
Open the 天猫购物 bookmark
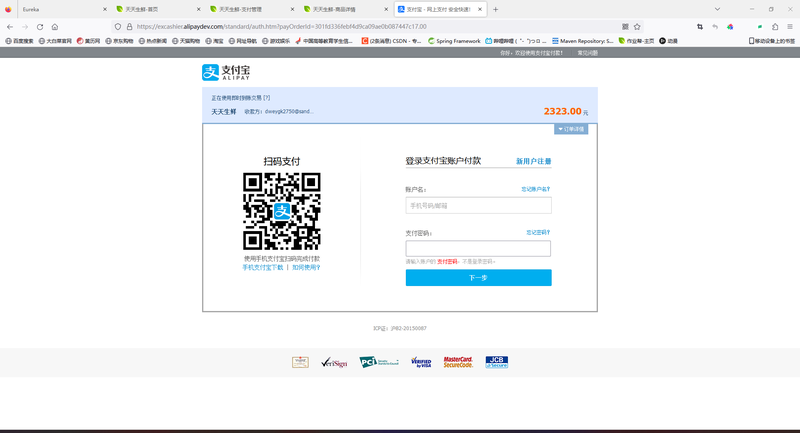click(x=186, y=41)
